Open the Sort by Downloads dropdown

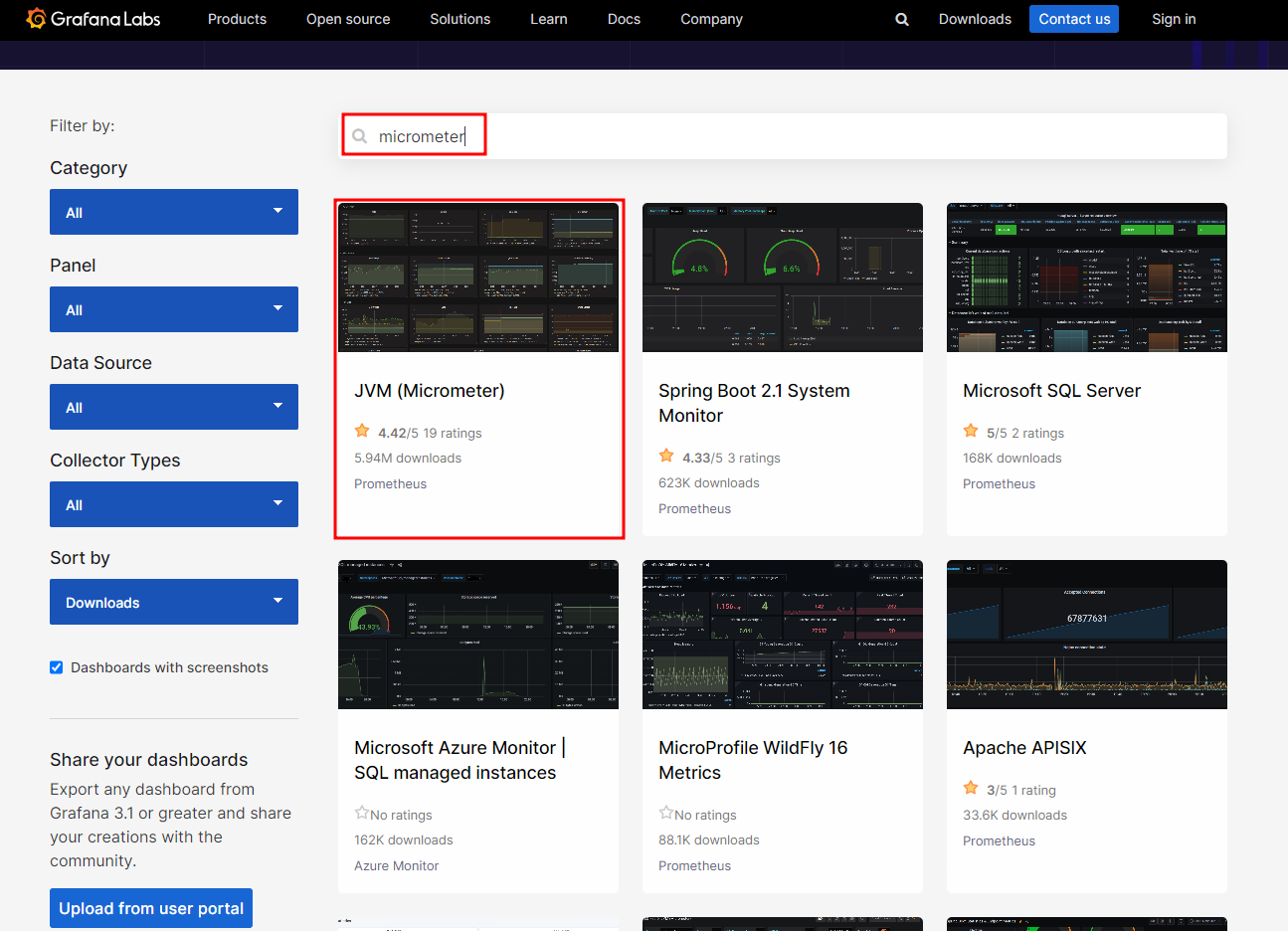click(x=174, y=602)
